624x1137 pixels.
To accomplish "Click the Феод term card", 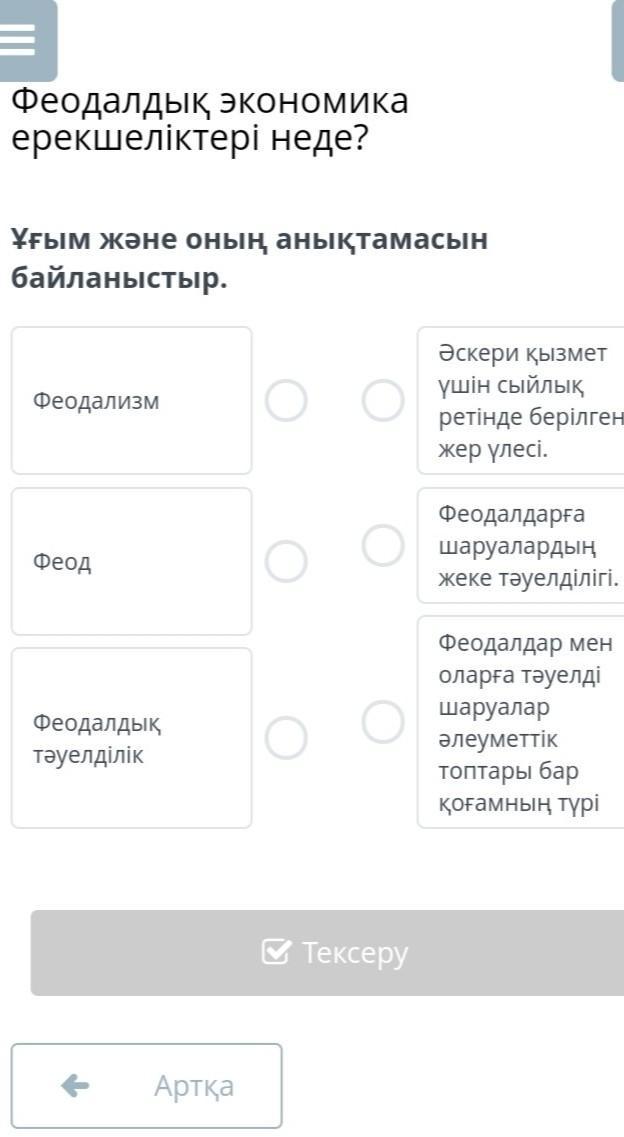I will pyautogui.click(x=131, y=561).
